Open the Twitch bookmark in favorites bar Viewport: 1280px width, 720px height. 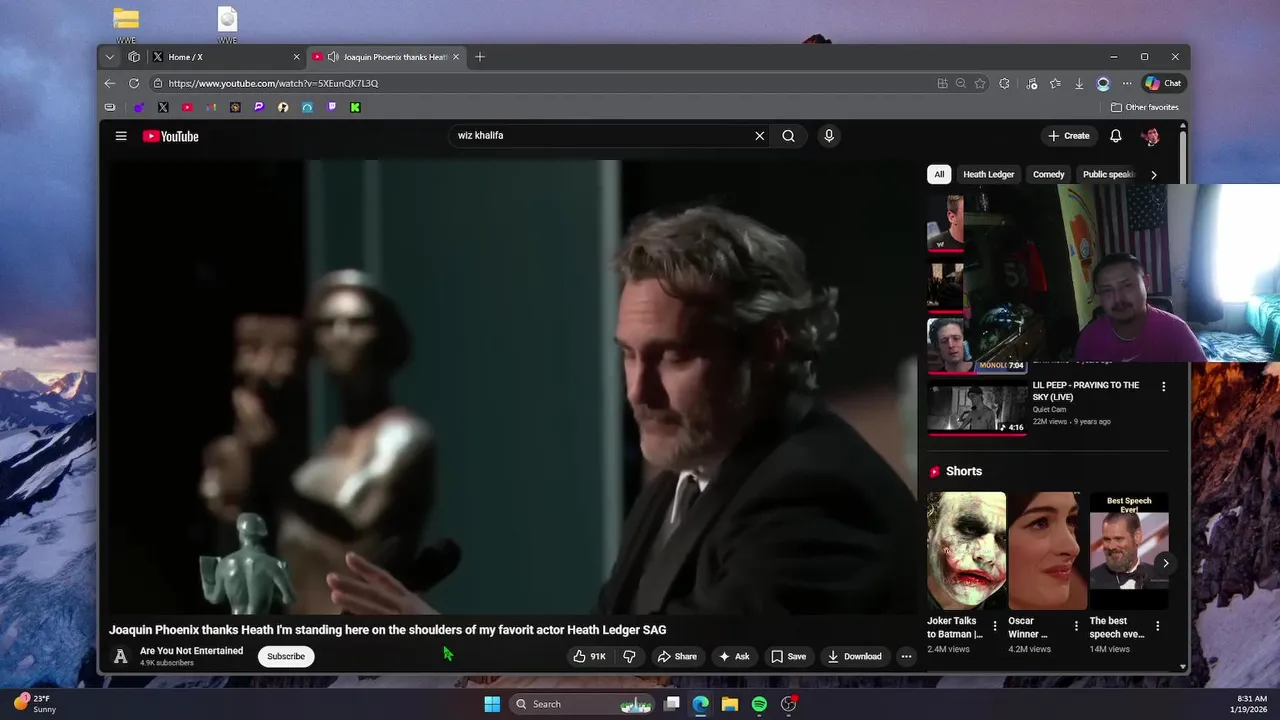pos(331,107)
